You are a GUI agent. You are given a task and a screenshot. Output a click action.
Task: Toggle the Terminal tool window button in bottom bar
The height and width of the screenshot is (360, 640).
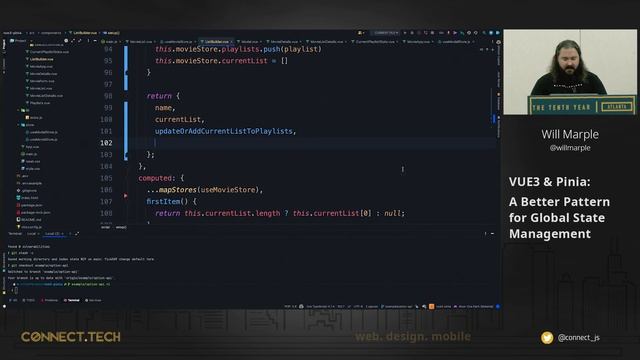point(72,300)
